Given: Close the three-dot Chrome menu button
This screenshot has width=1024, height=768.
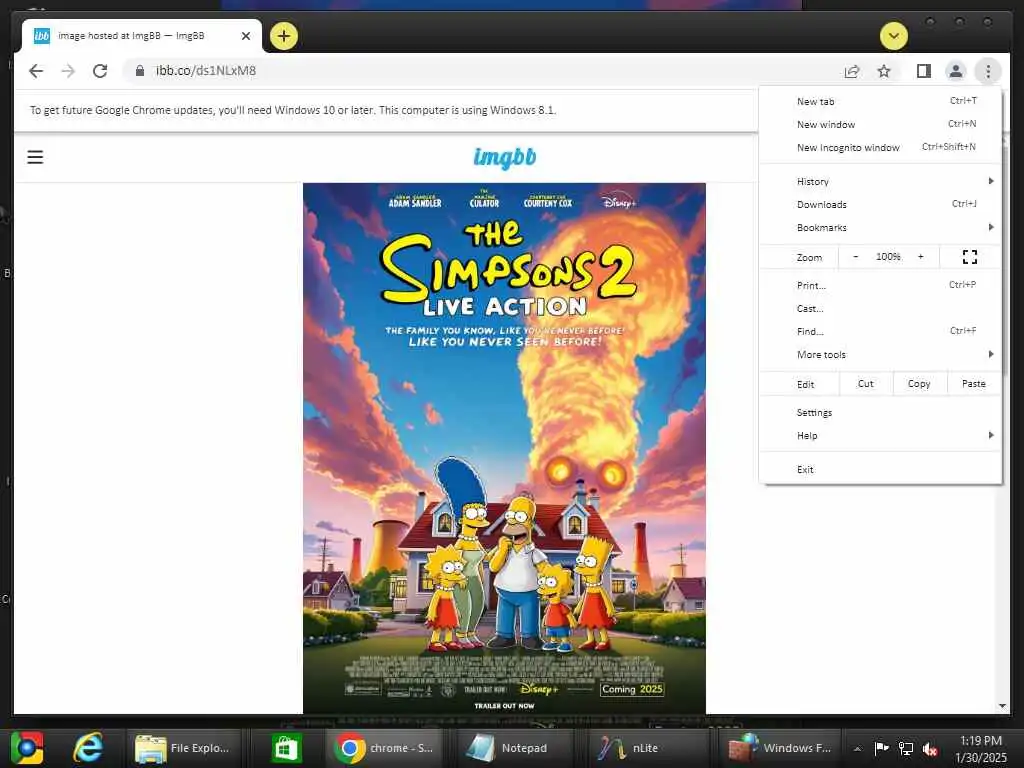Looking at the screenshot, I should [988, 71].
